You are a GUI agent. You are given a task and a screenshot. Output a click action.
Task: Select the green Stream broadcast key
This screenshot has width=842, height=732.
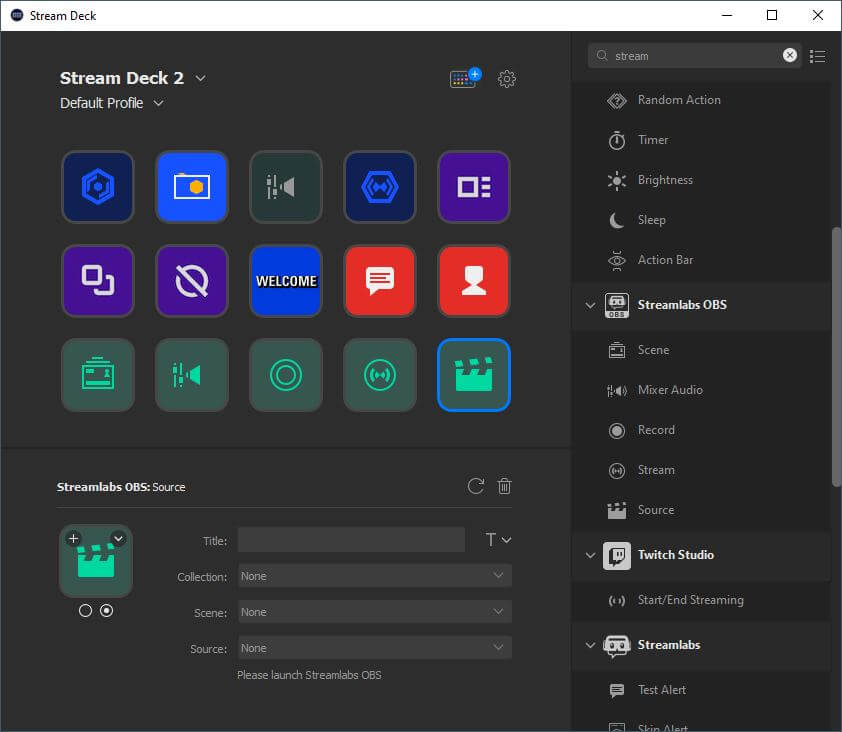[380, 375]
